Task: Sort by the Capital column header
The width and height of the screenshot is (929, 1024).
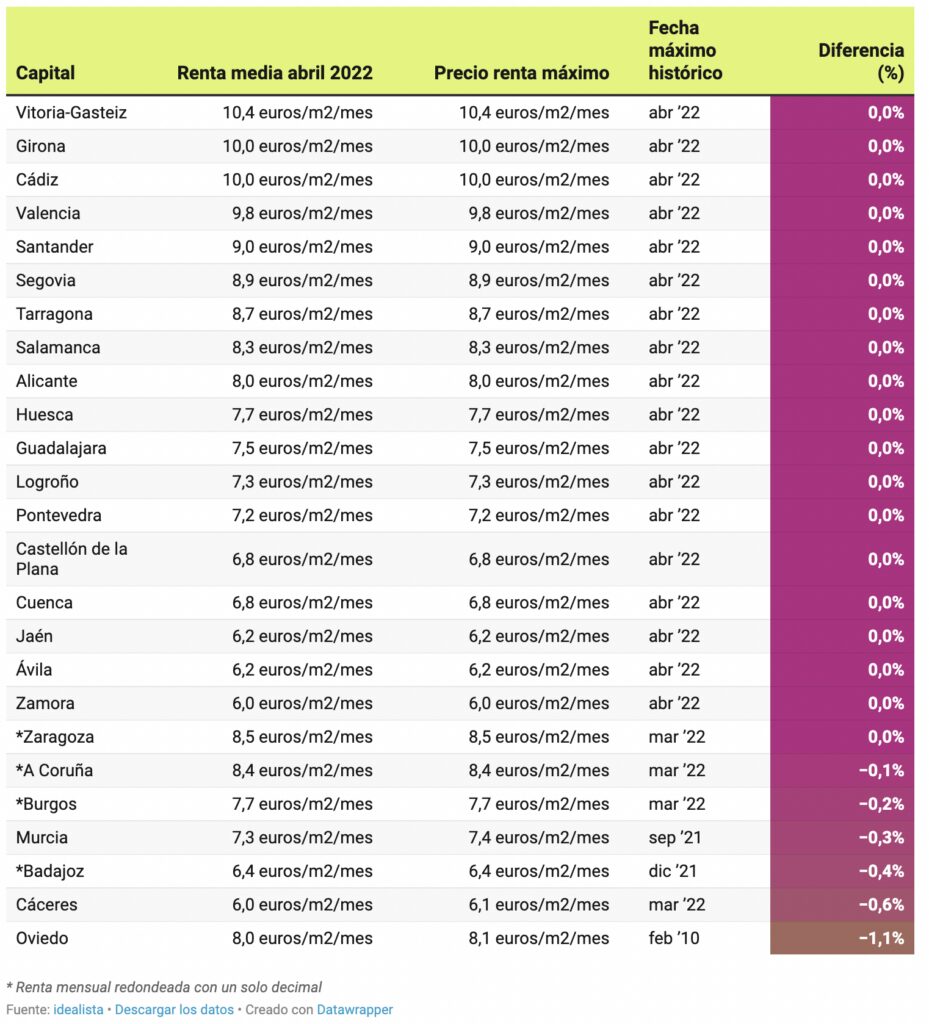Action: (46, 73)
